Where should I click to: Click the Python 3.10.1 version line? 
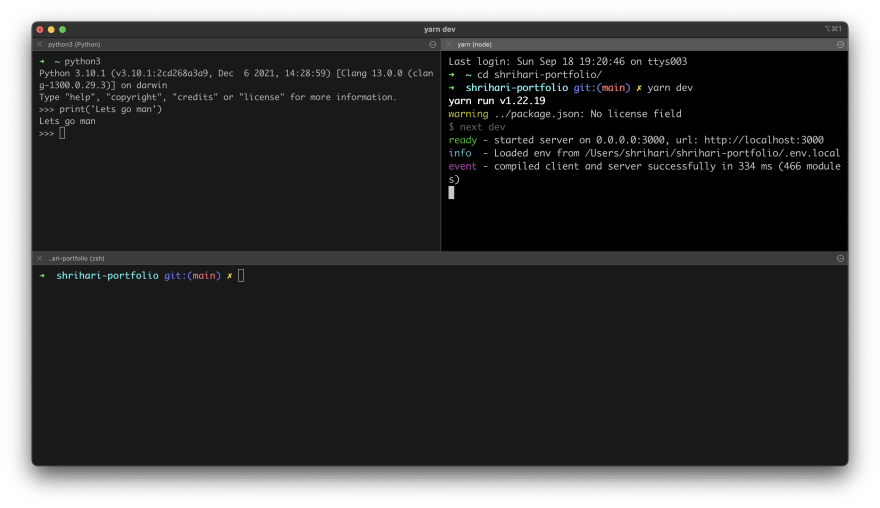[236, 79]
